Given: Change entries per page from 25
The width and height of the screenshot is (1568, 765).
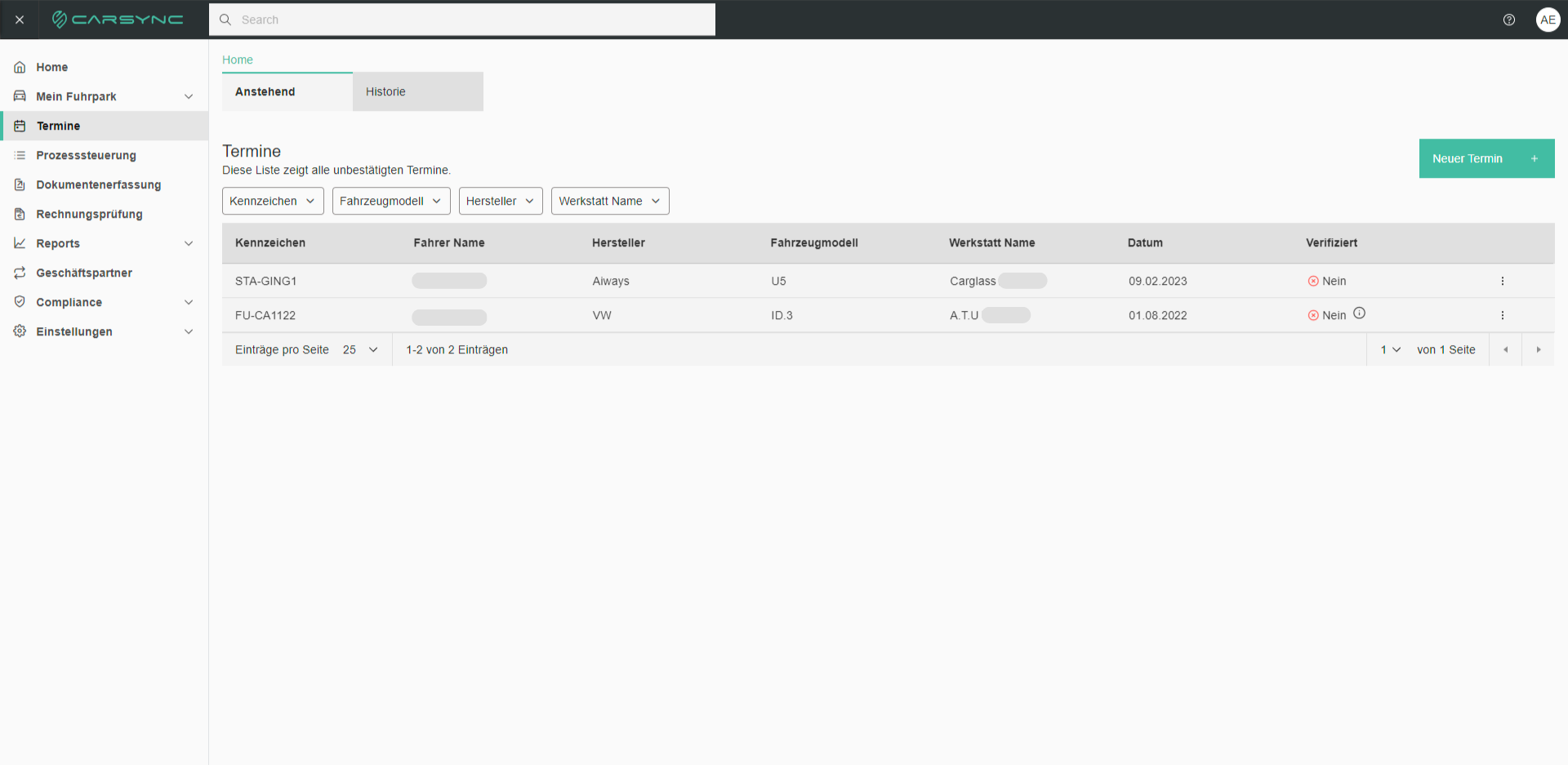Looking at the screenshot, I should pos(360,349).
